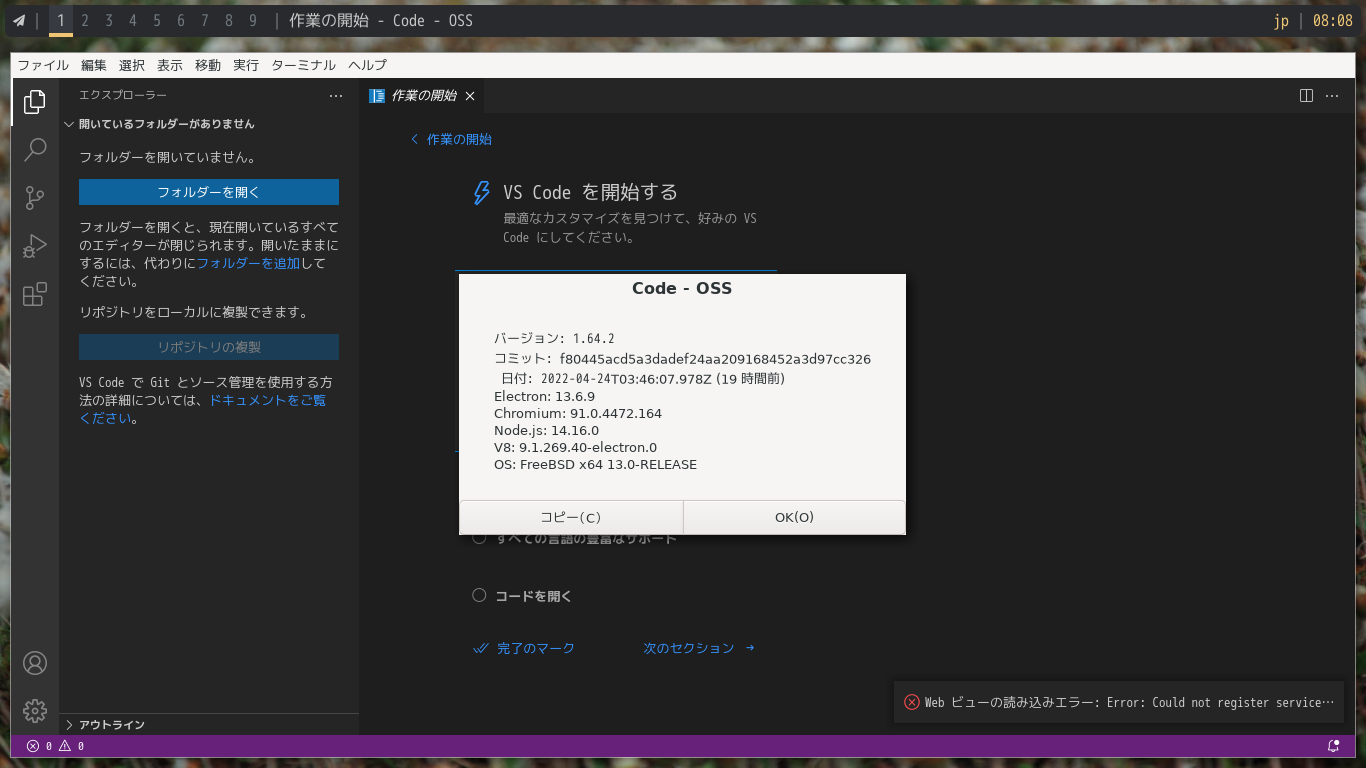1366x768 pixels.
Task: Click the OS: FreeBSD x64 13.0-RELEASE line
Action: [x=595, y=464]
